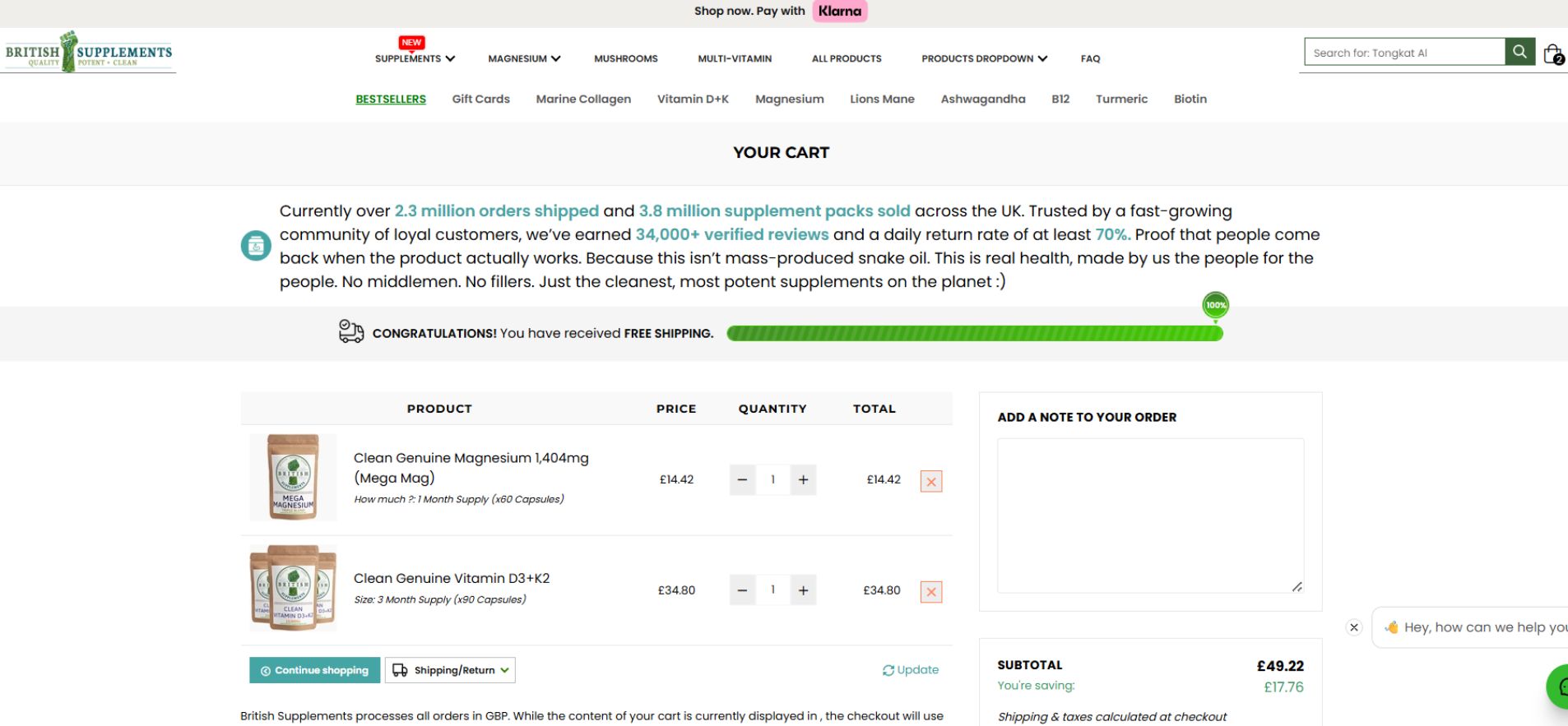The image size is (1568, 726).
Task: Click the Update refresh link
Action: 911,670
